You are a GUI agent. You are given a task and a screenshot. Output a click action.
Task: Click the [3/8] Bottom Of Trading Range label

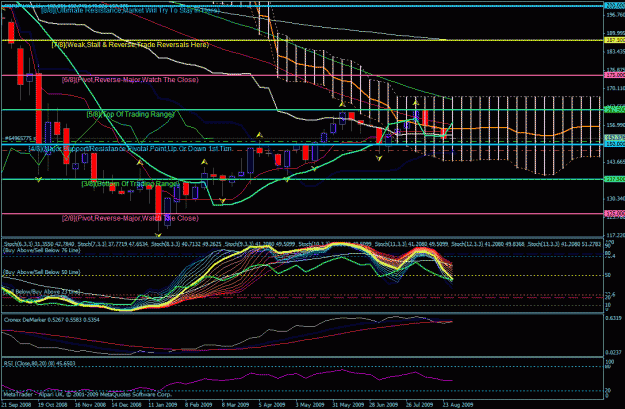pyautogui.click(x=130, y=184)
